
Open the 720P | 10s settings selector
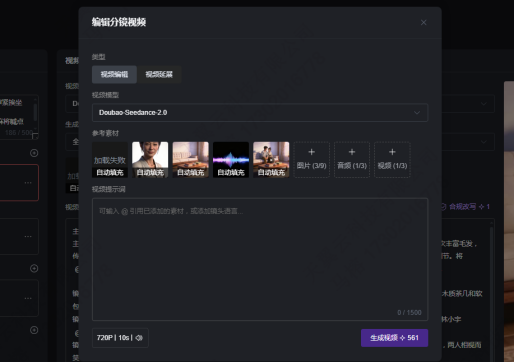[x=120, y=338]
